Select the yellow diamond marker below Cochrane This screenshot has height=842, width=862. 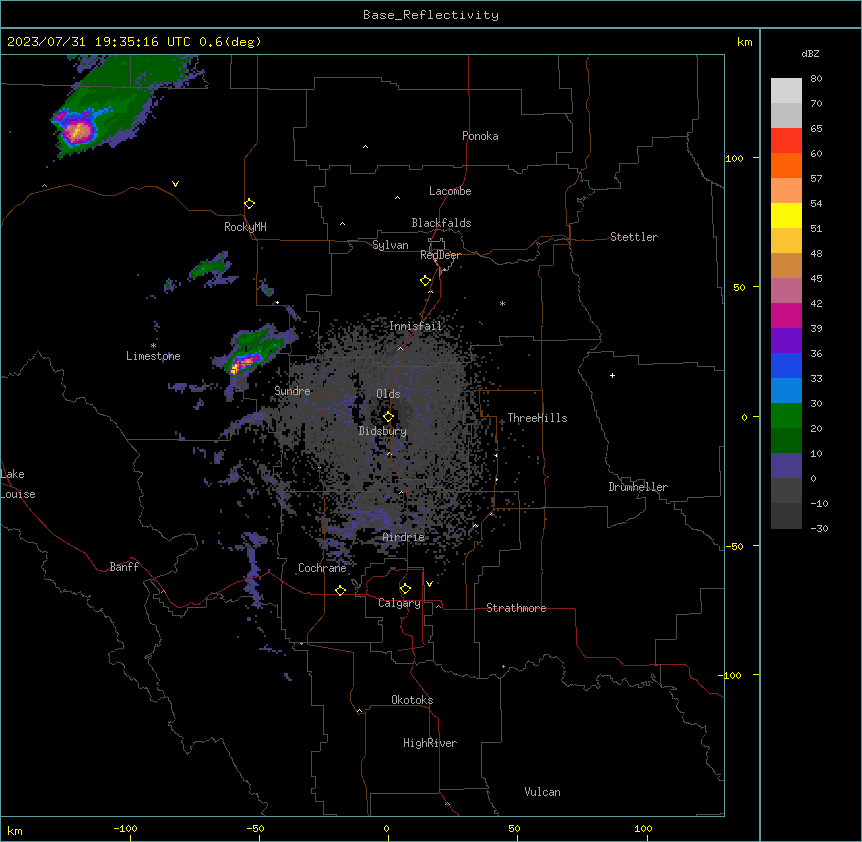pyautogui.click(x=340, y=590)
